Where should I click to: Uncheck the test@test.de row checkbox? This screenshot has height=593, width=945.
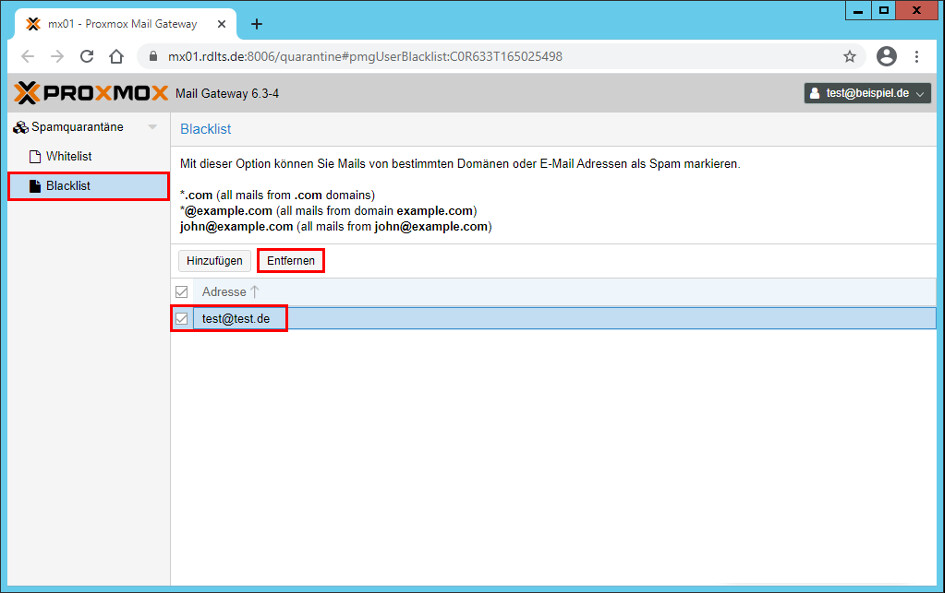coord(181,319)
